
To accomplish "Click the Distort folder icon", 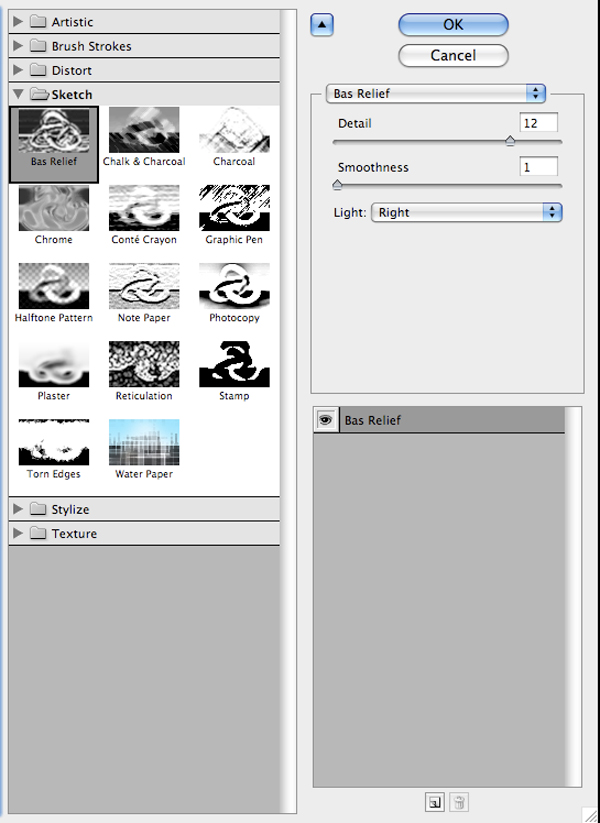I will (38, 70).
